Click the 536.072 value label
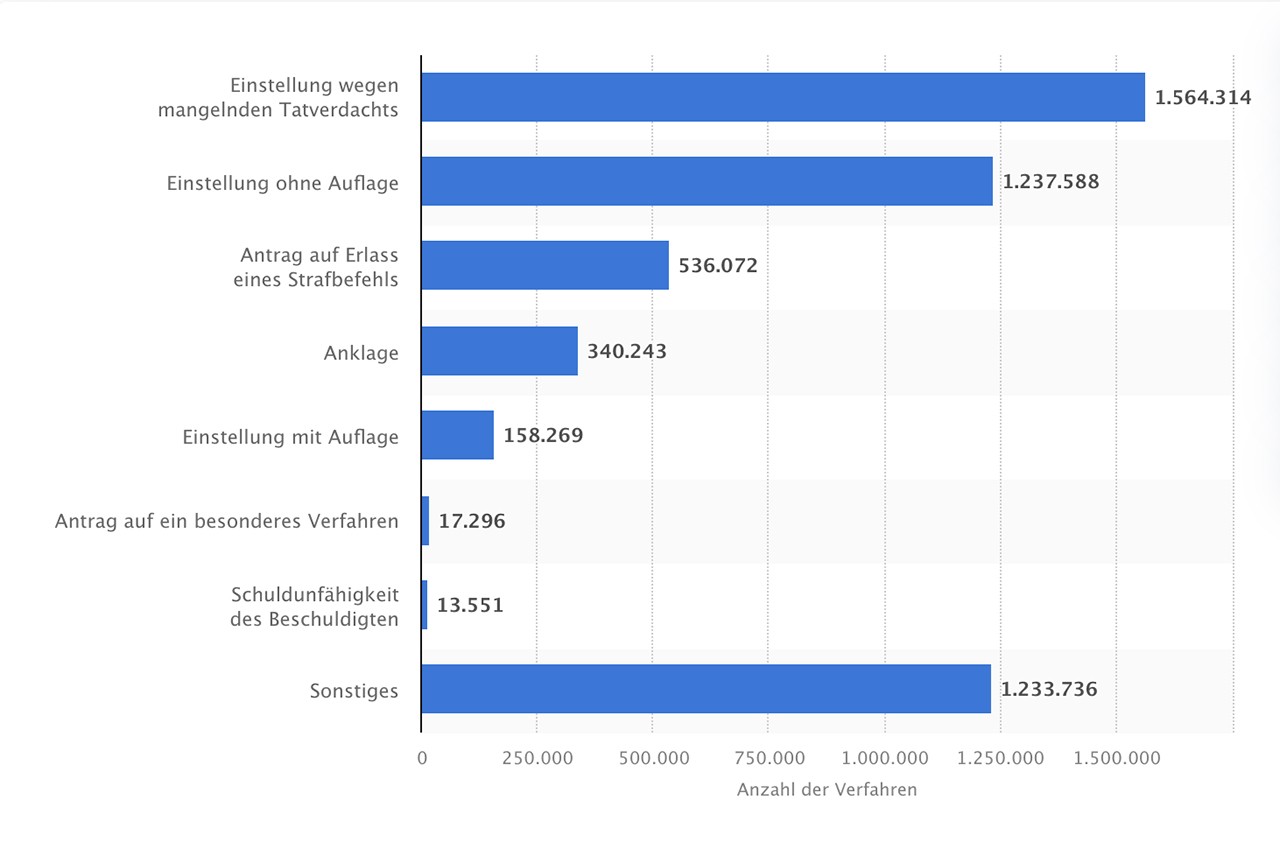Image resolution: width=1280 pixels, height=842 pixels. 718,266
